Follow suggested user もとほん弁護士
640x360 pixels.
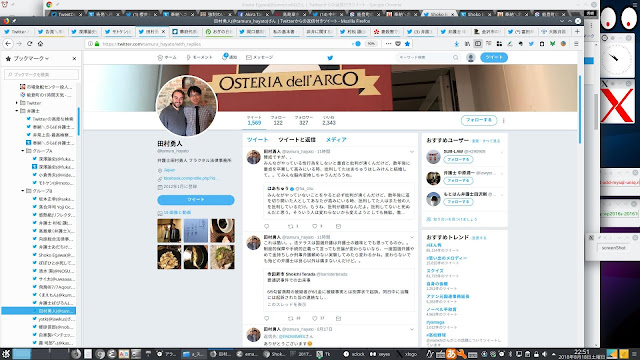458,202
